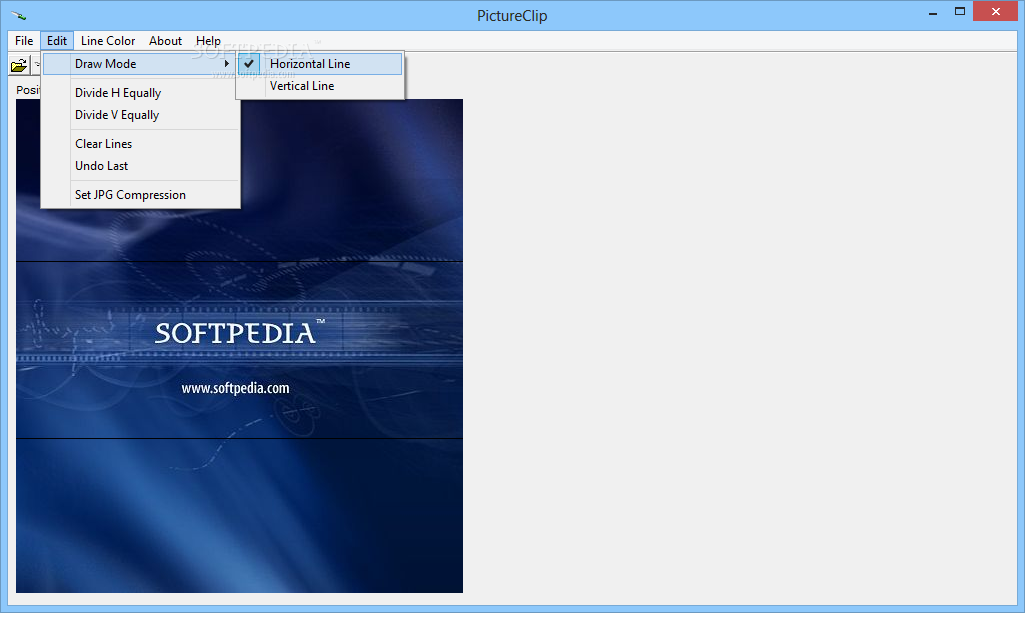Open the File menu

pos(24,41)
